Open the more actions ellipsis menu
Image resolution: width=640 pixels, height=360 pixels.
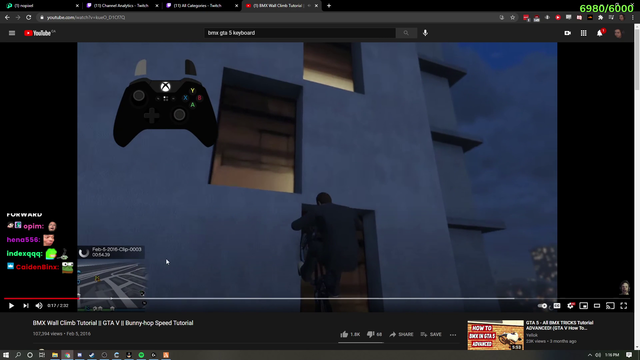453,335
